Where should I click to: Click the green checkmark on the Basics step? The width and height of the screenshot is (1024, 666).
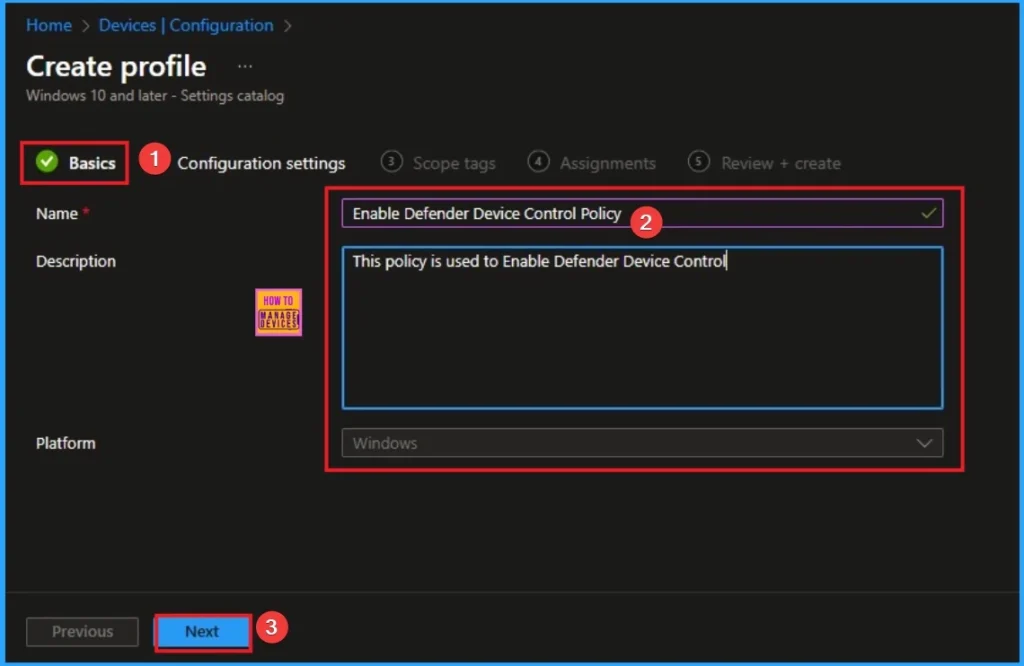46,162
